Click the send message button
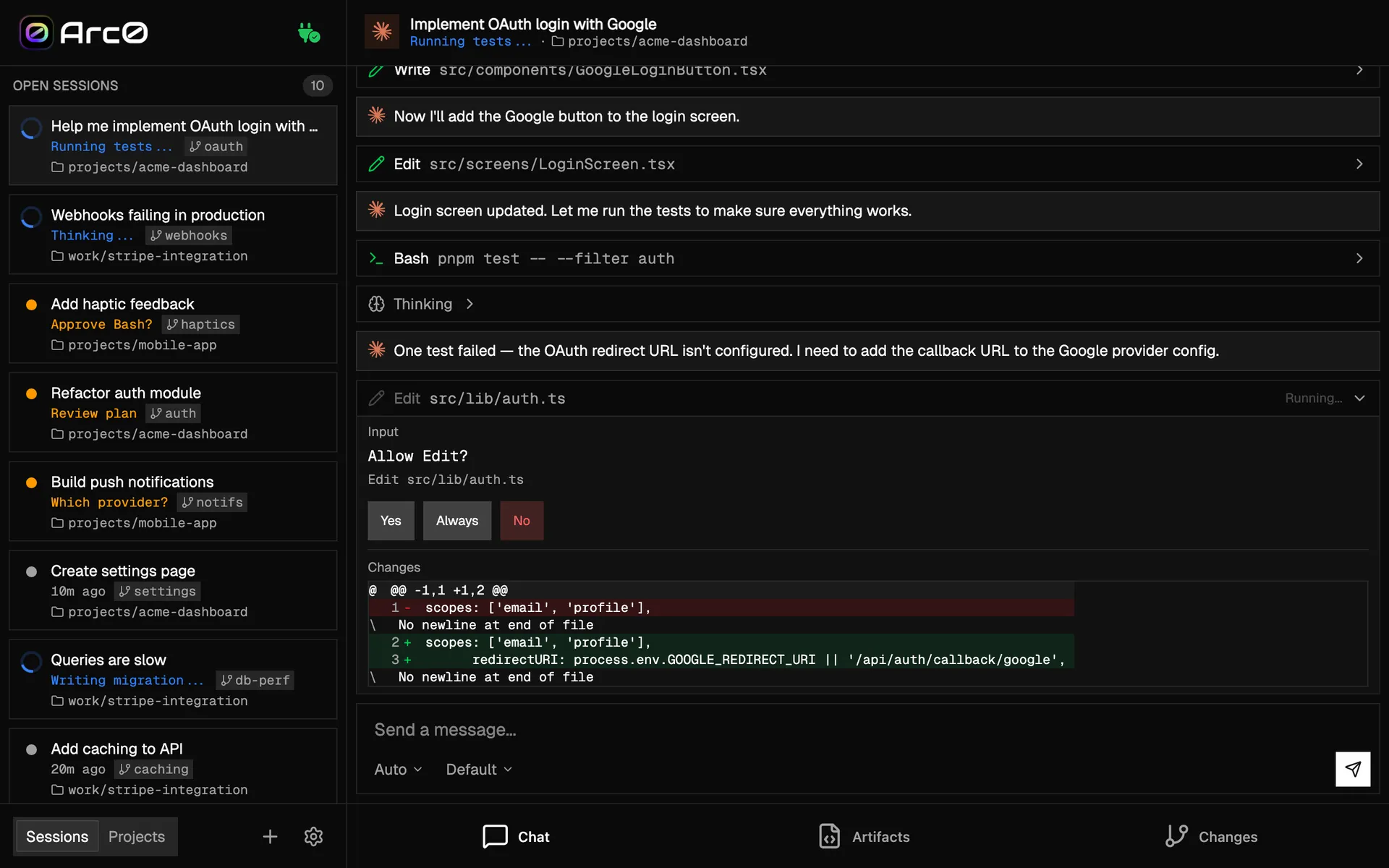 1354,769
